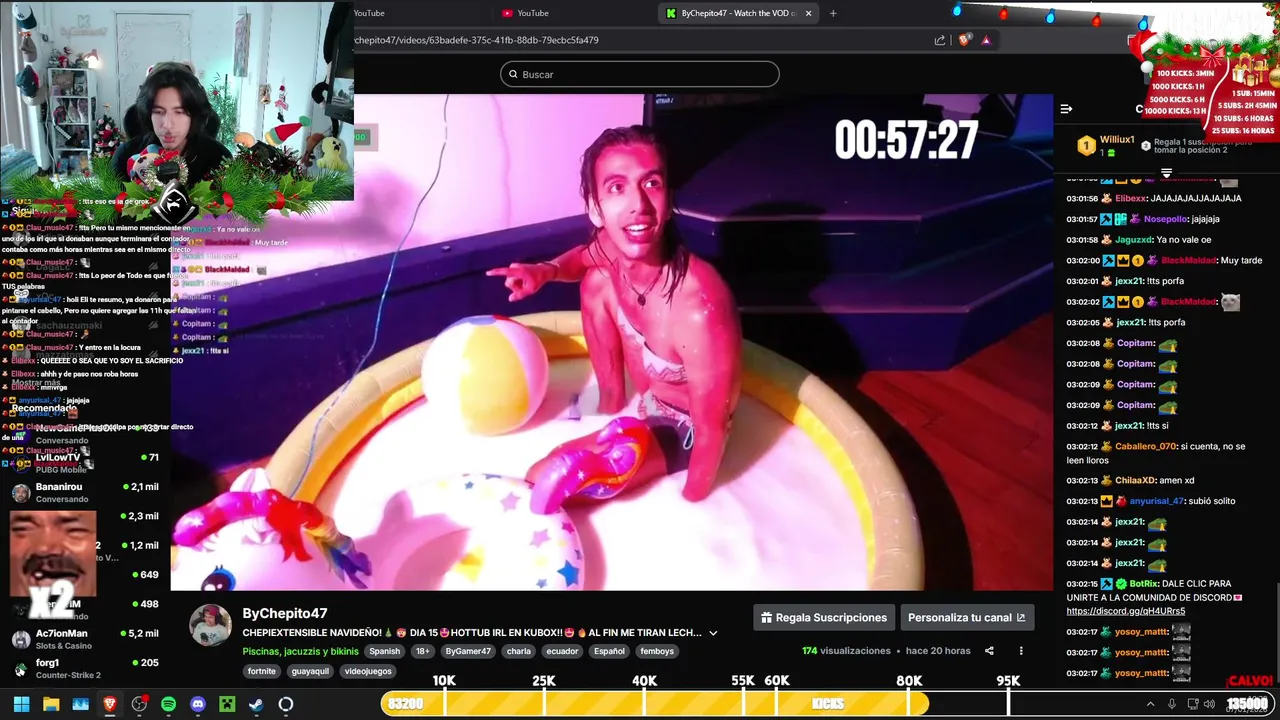Click Personaliza tu canal button

[967, 617]
